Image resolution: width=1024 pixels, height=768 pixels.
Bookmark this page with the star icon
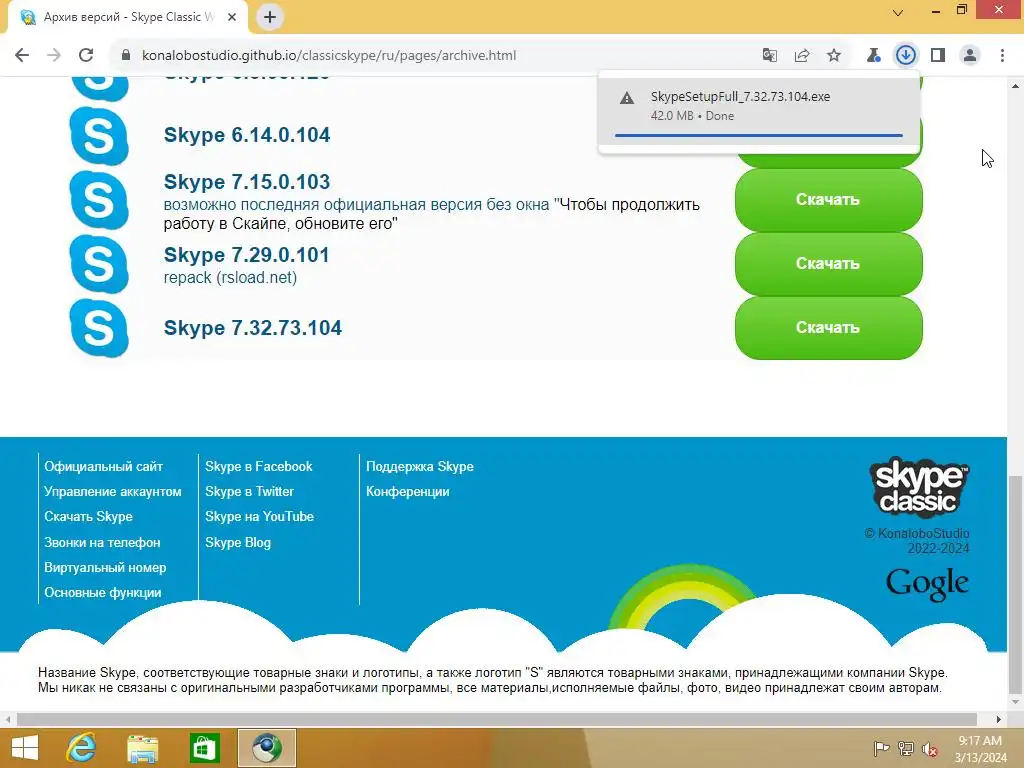834,56
